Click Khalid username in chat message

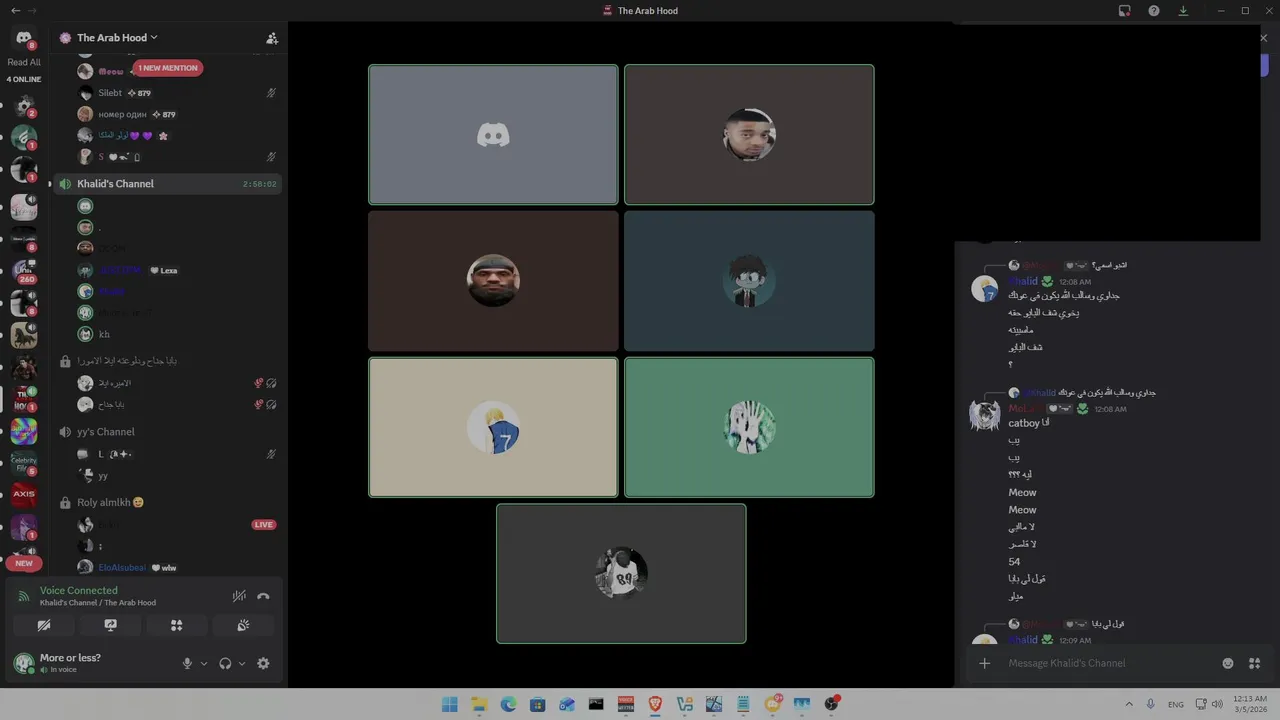point(1023,282)
